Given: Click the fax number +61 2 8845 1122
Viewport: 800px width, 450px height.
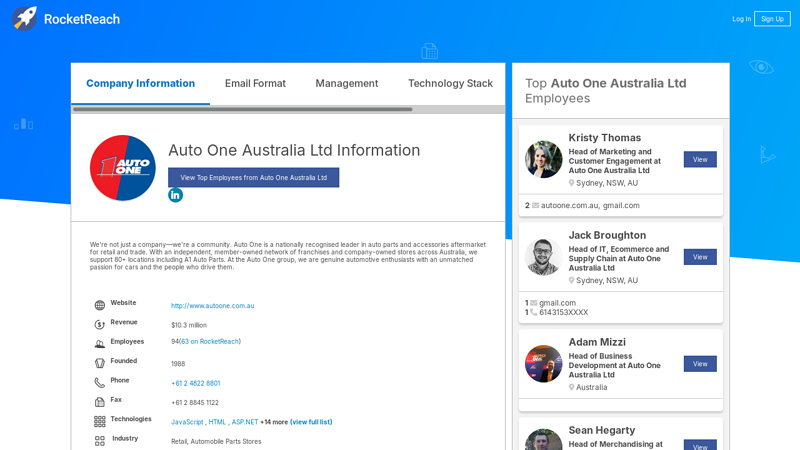Looking at the screenshot, I should 195,403.
